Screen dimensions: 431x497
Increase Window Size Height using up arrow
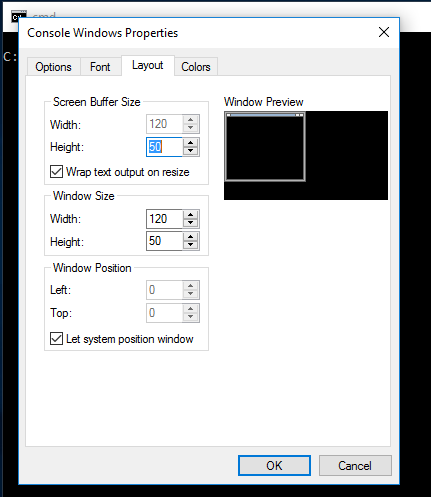click(191, 237)
